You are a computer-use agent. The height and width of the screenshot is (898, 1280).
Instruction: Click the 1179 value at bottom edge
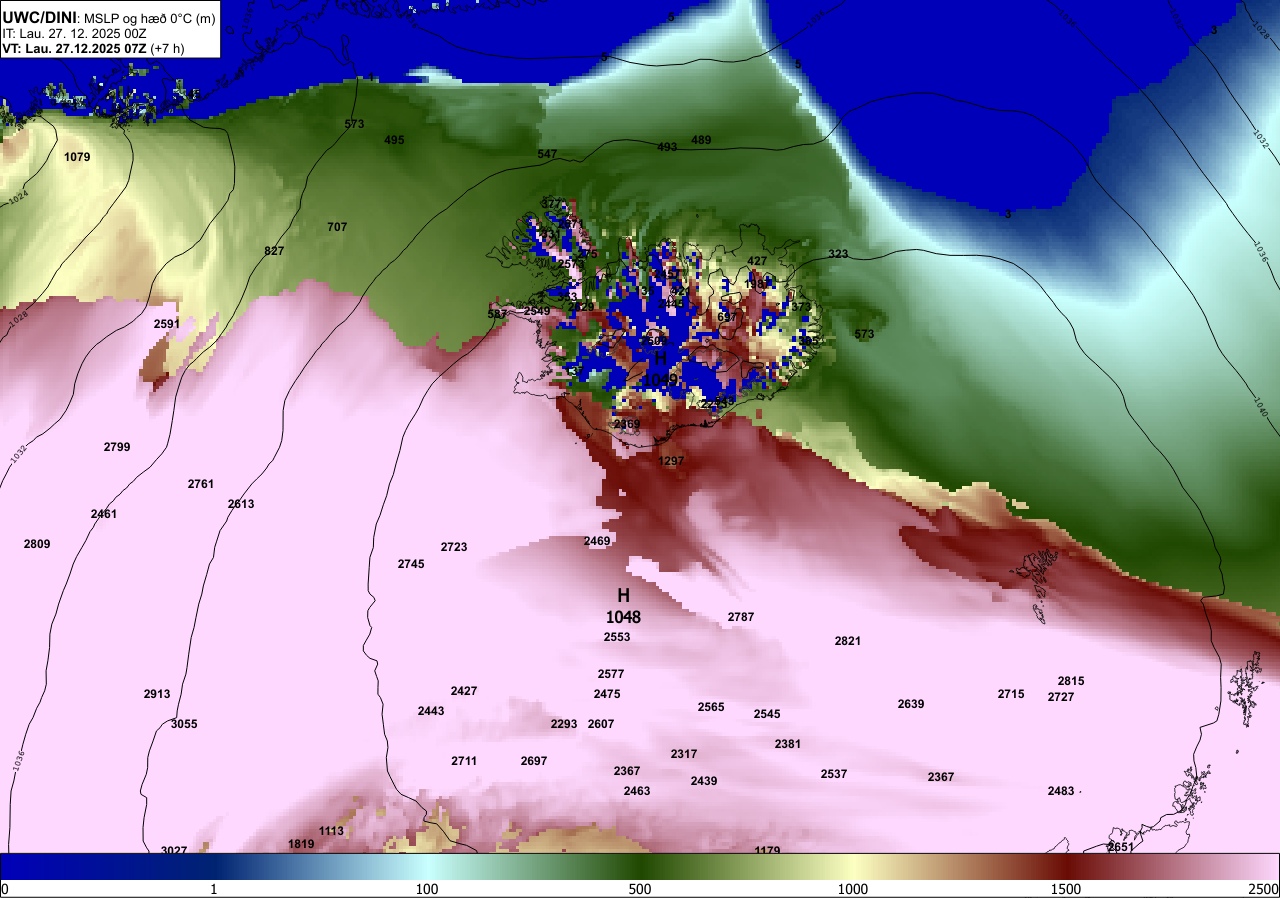[x=767, y=850]
